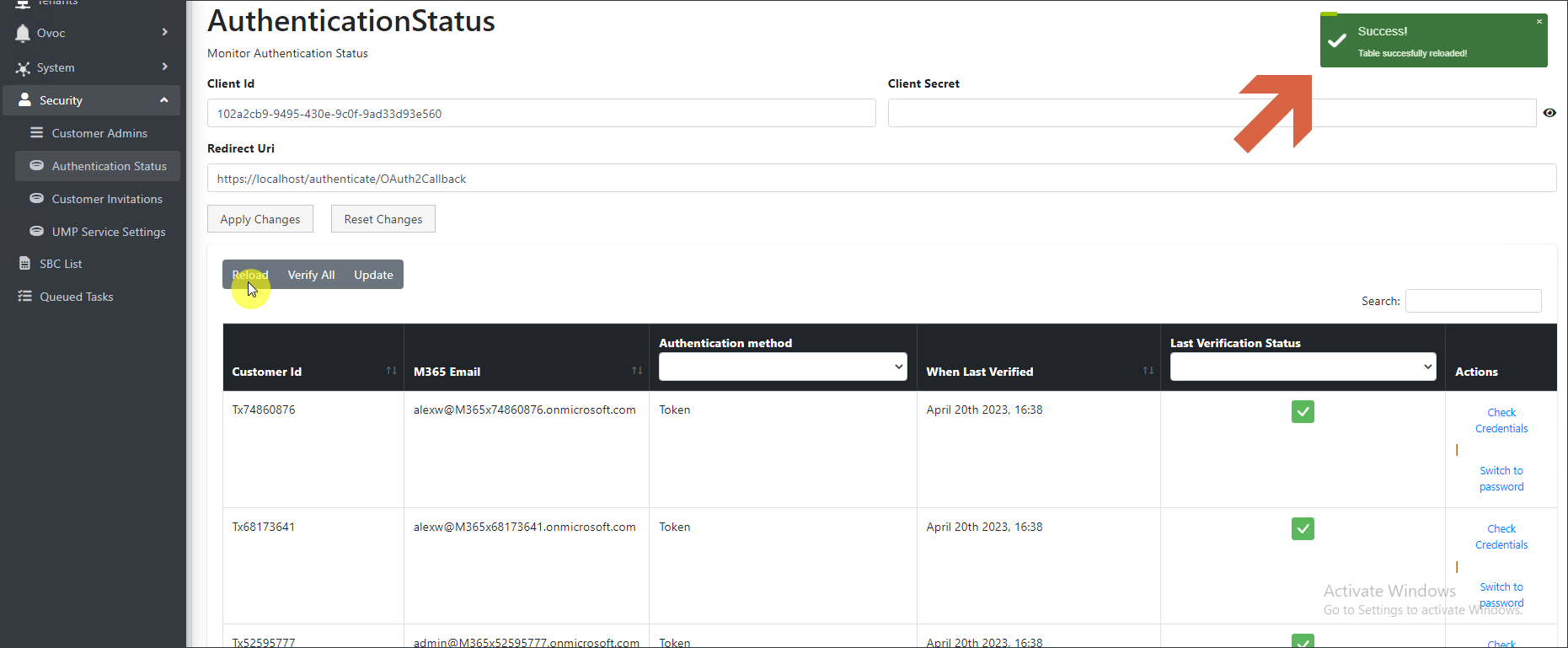Focus the Redirect Uri input field
This screenshot has height=648, width=1568.
pos(881,179)
